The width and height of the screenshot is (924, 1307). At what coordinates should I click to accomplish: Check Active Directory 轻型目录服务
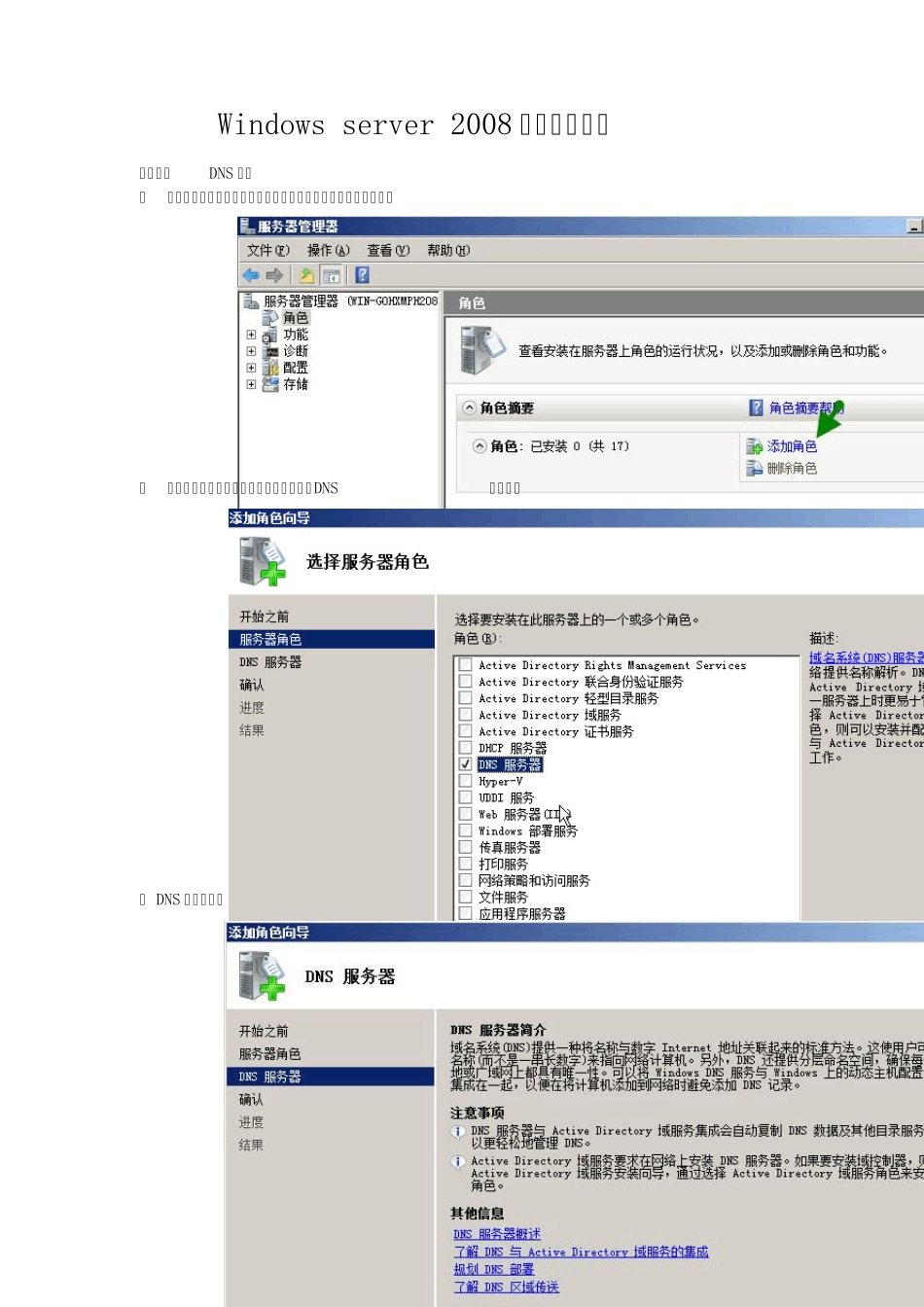(465, 698)
